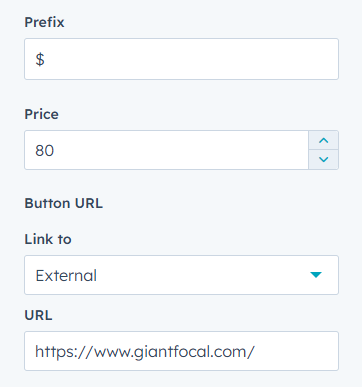362x387 pixels.
Task: Click the giantfocal.com URL text
Action: (x=145, y=352)
